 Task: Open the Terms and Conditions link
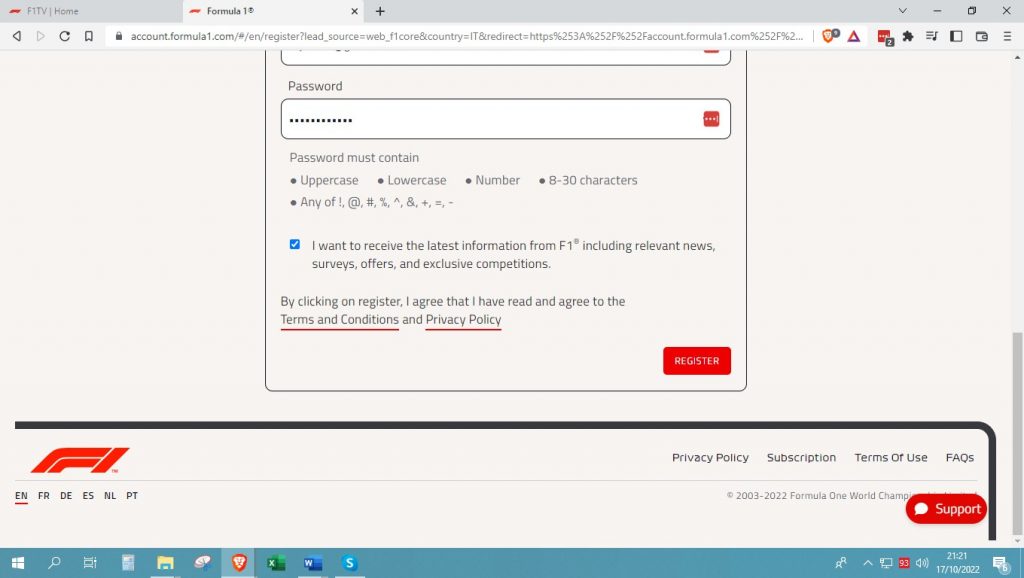pos(340,319)
